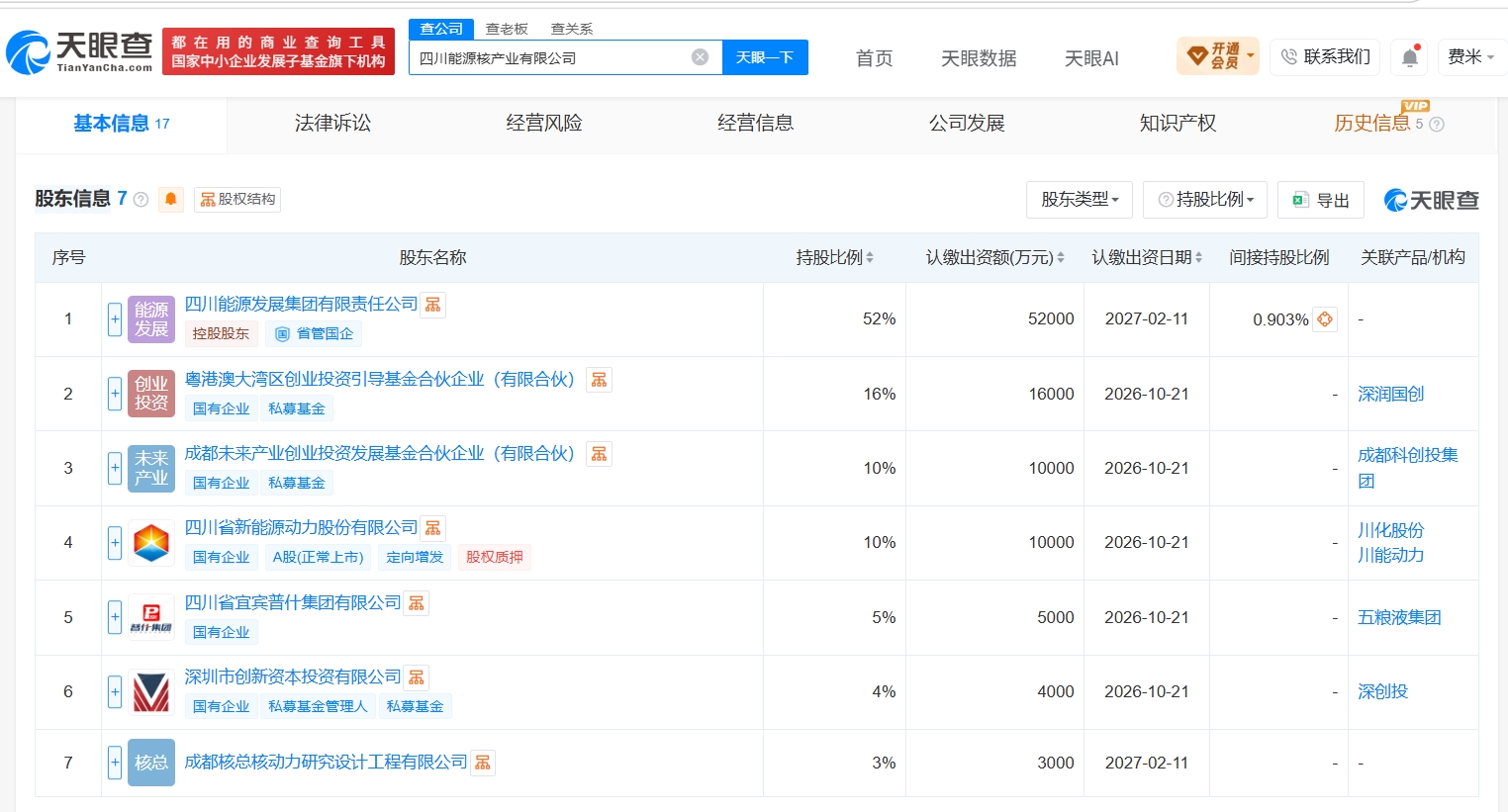
Task: Go to the 经营信息 tab
Action: (x=755, y=124)
